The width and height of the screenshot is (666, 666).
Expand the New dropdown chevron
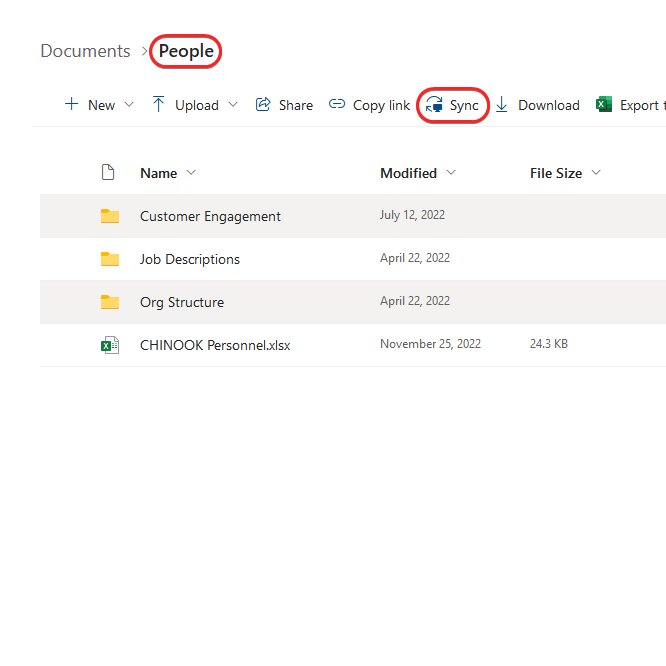[x=129, y=105]
